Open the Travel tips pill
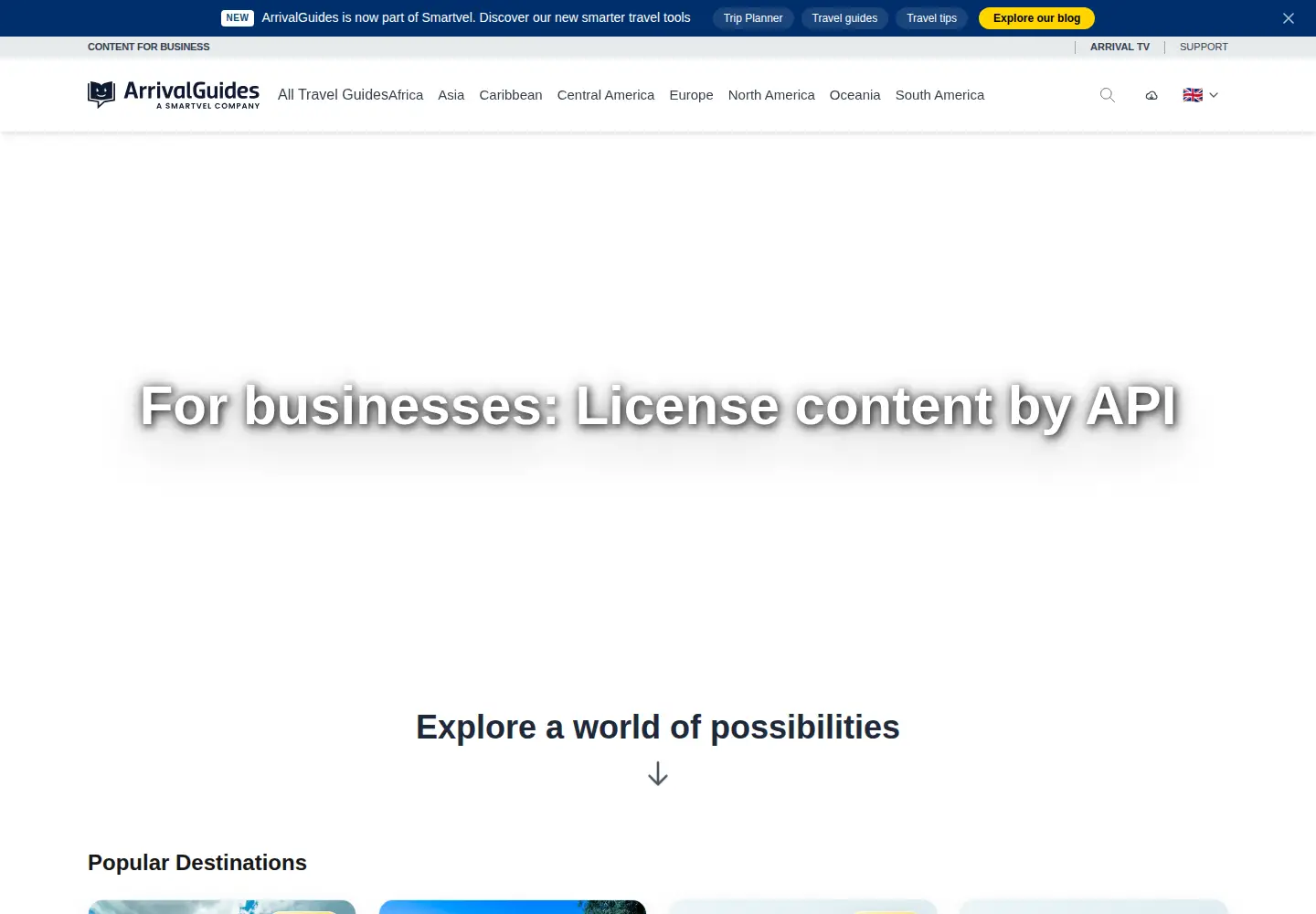This screenshot has width=1316, height=914. [x=931, y=18]
